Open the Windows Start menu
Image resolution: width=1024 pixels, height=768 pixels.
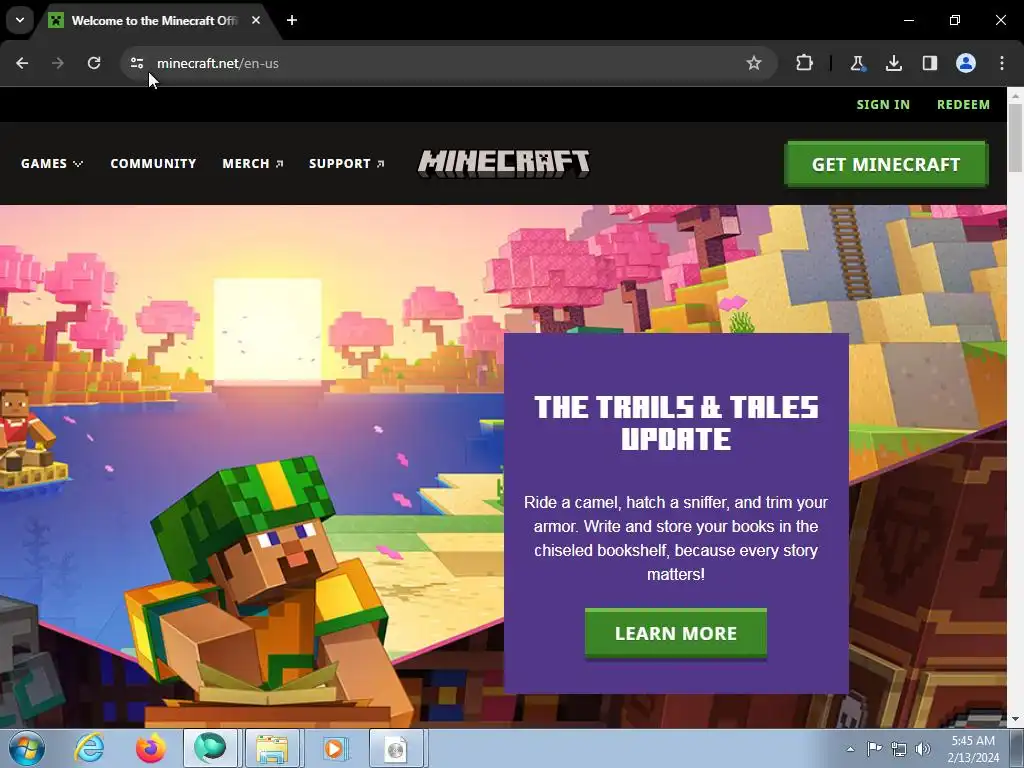coord(27,748)
